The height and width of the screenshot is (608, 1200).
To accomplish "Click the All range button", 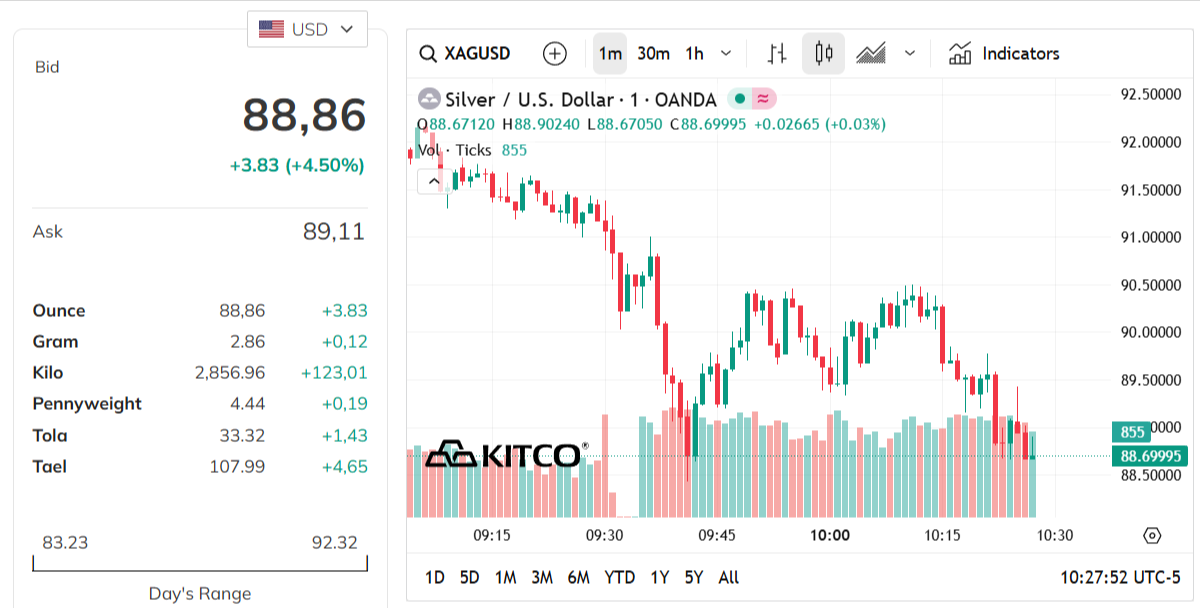I will click(x=729, y=578).
